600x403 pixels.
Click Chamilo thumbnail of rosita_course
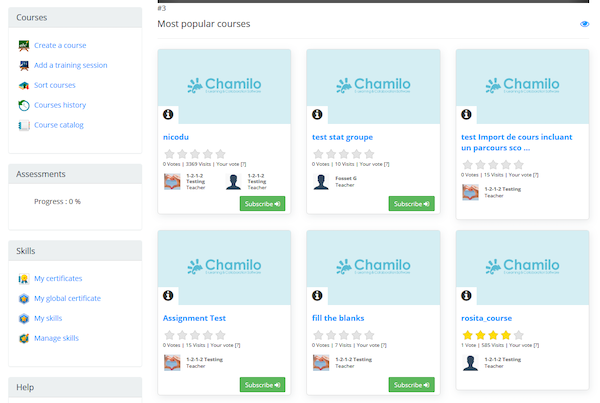point(522,267)
